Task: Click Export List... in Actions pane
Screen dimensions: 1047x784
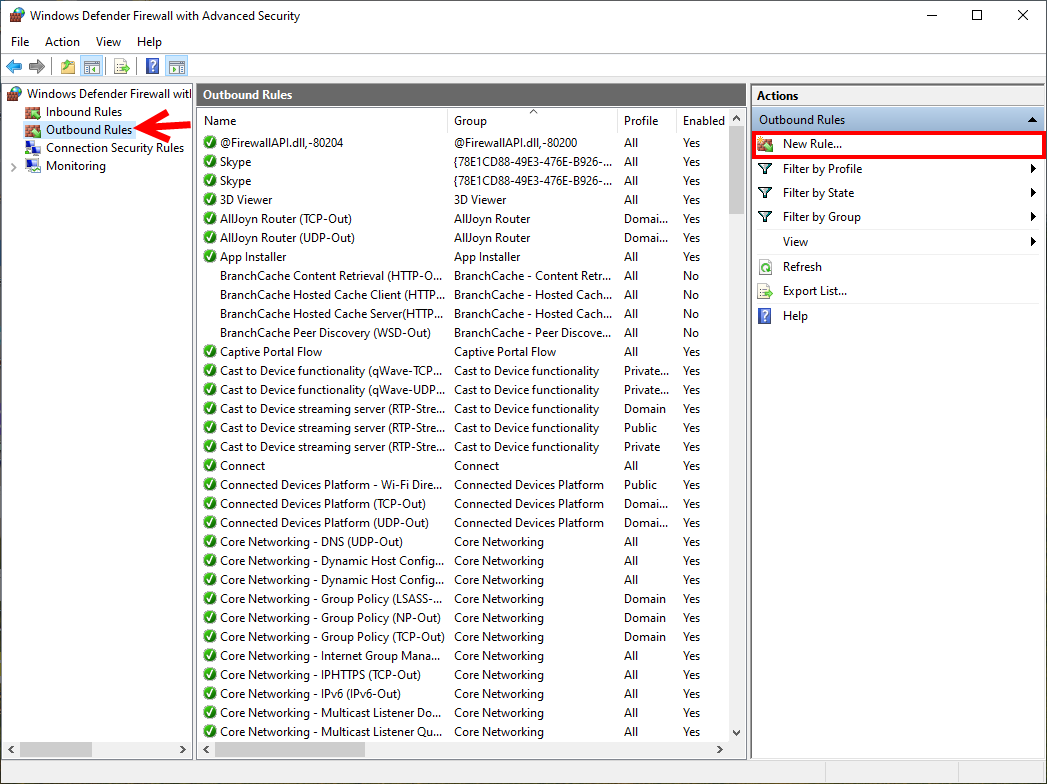Action: pyautogui.click(x=815, y=291)
